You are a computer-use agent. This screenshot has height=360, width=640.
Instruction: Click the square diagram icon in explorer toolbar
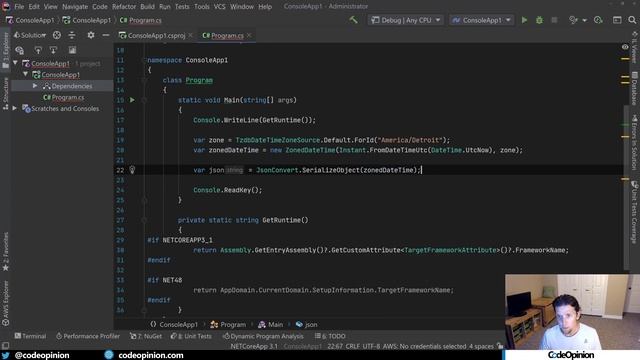[72, 50]
